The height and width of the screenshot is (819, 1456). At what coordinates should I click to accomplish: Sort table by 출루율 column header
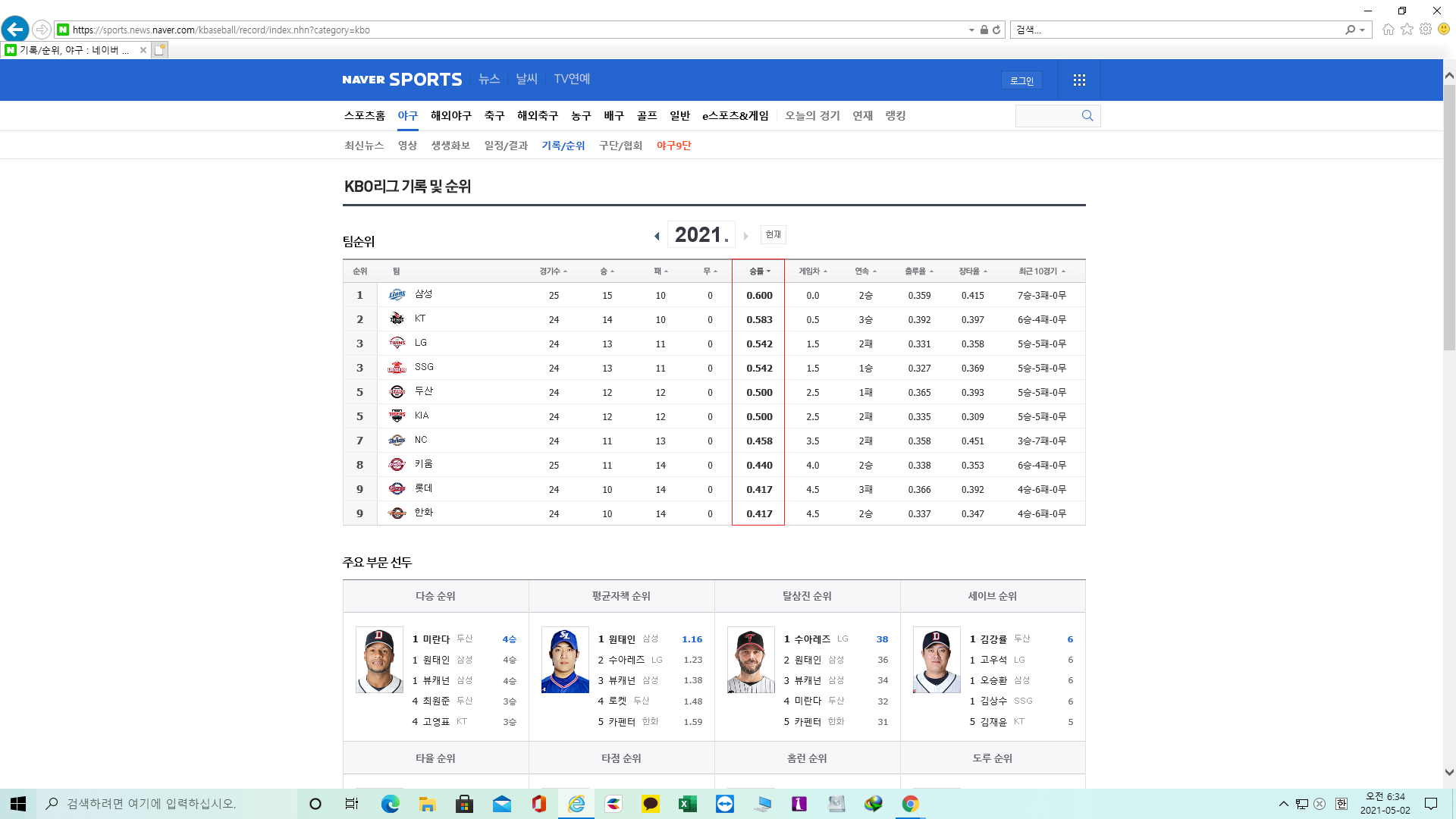(919, 271)
